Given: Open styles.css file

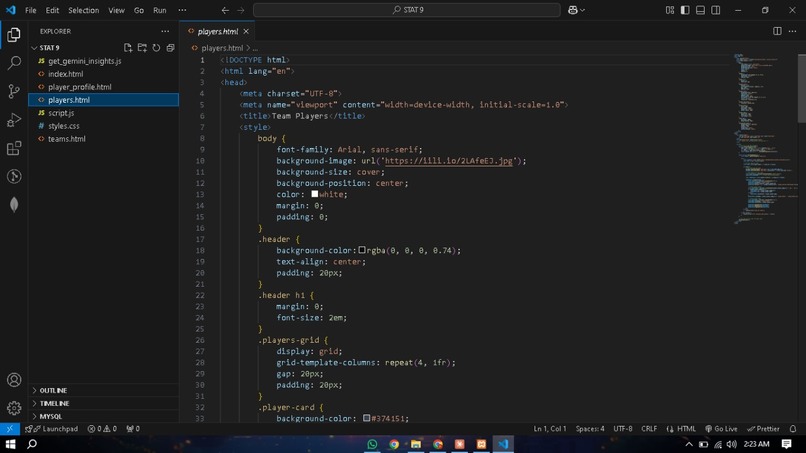Looking at the screenshot, I should (64, 126).
